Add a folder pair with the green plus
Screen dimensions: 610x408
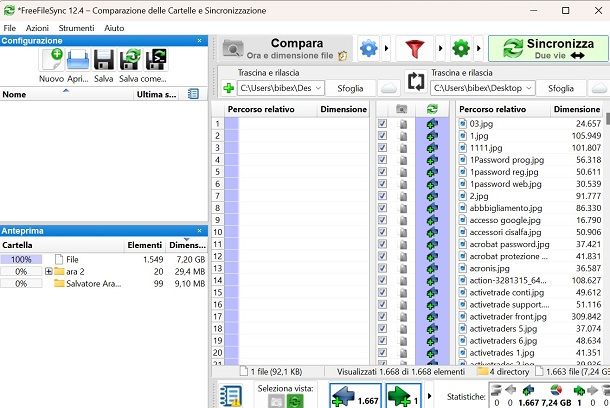point(228,88)
